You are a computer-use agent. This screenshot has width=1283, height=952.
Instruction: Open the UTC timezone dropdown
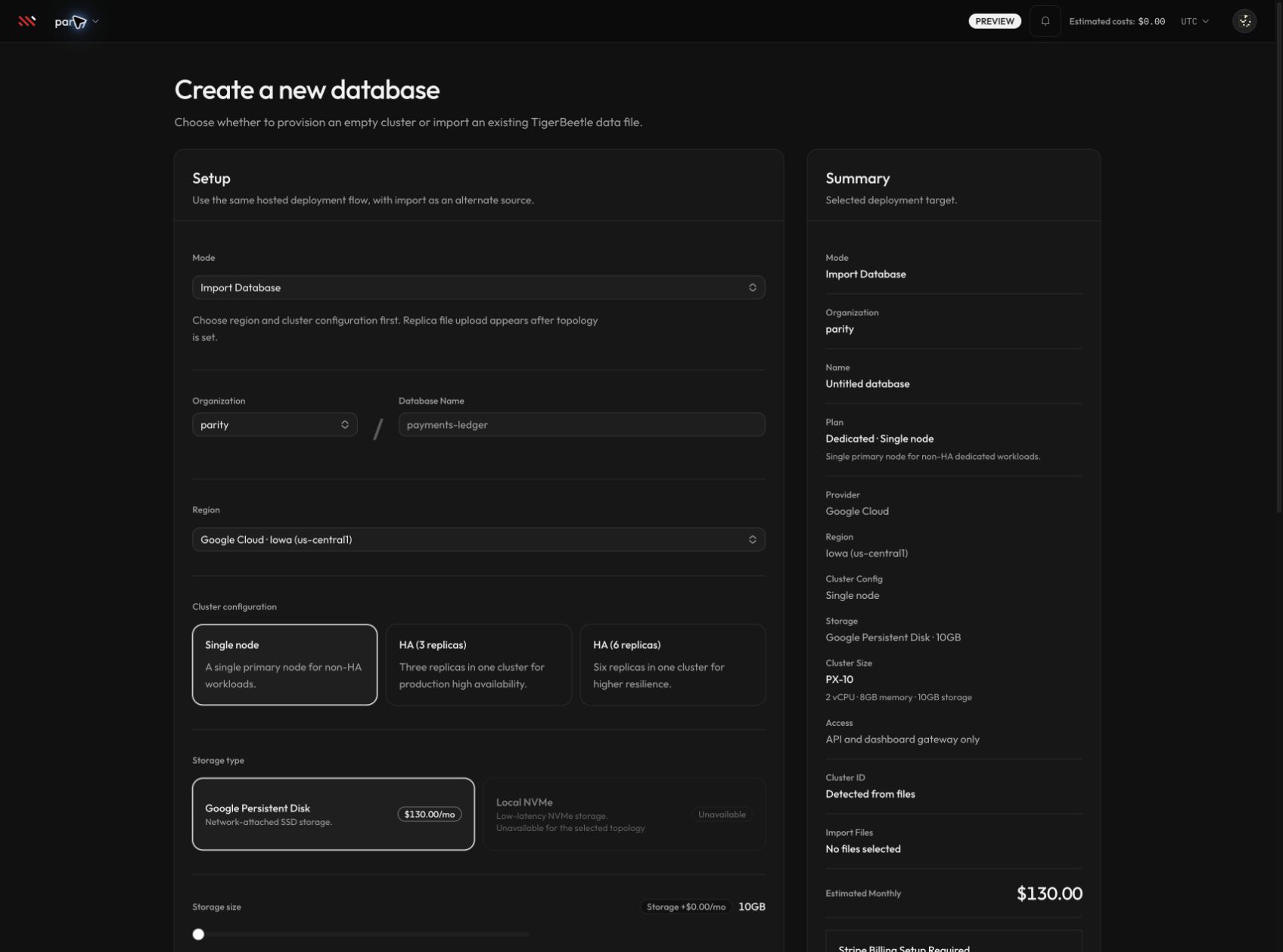click(1194, 21)
